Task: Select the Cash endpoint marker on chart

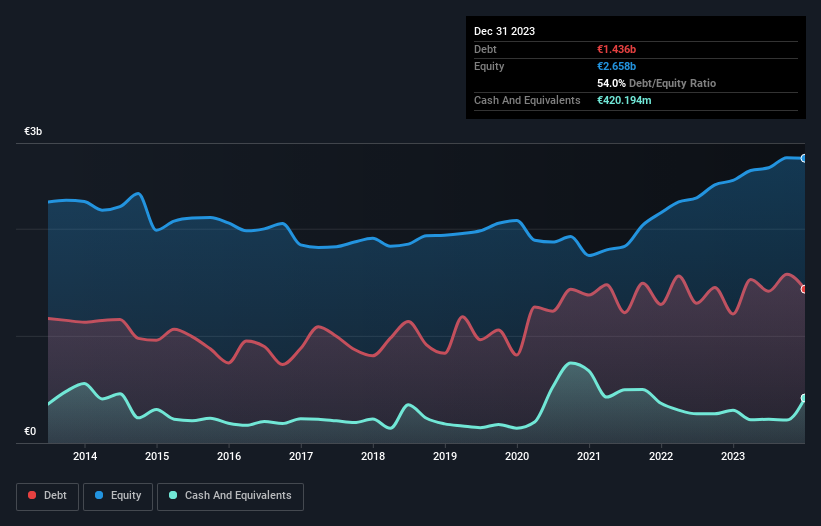Action: (x=804, y=398)
